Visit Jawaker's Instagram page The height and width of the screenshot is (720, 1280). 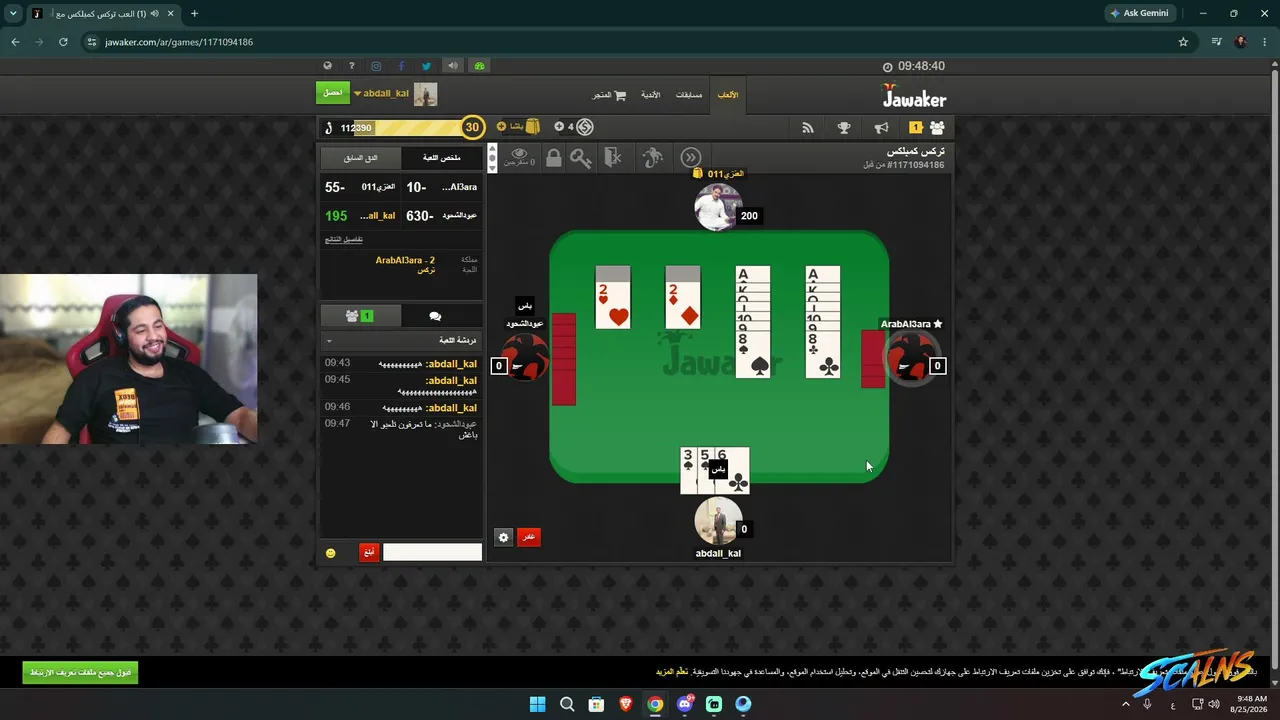coord(376,66)
